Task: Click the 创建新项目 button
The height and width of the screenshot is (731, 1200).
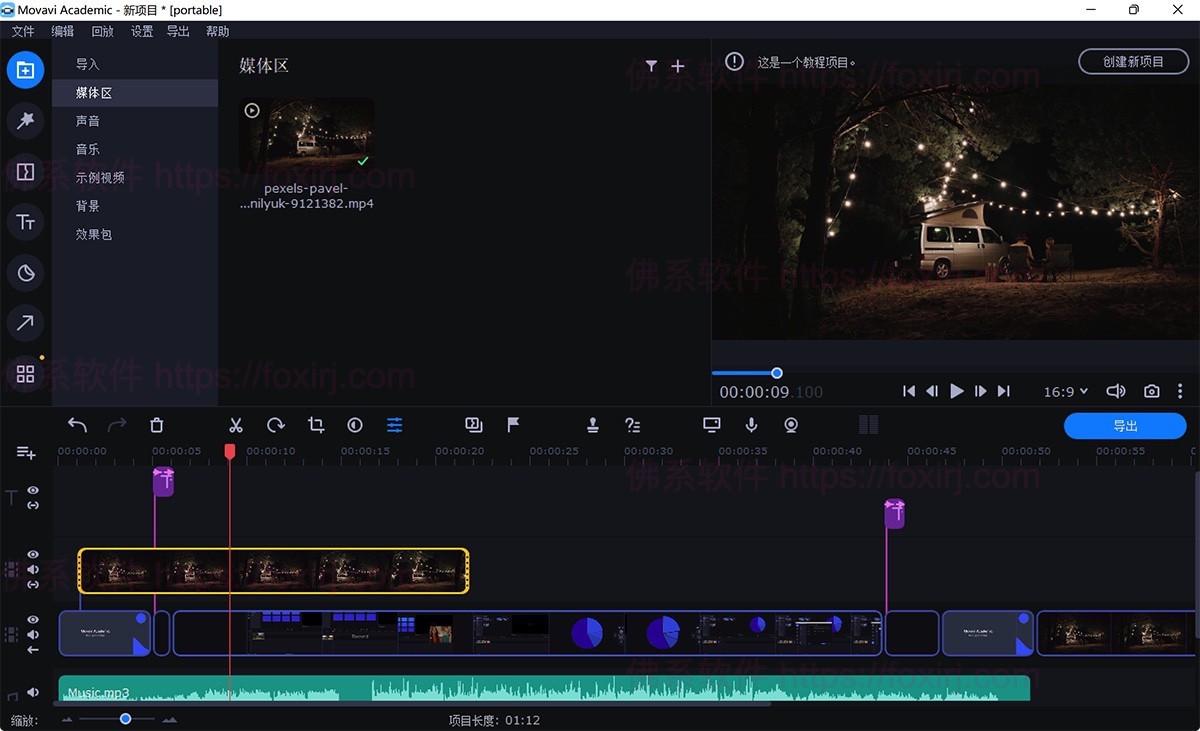Action: (x=1133, y=62)
